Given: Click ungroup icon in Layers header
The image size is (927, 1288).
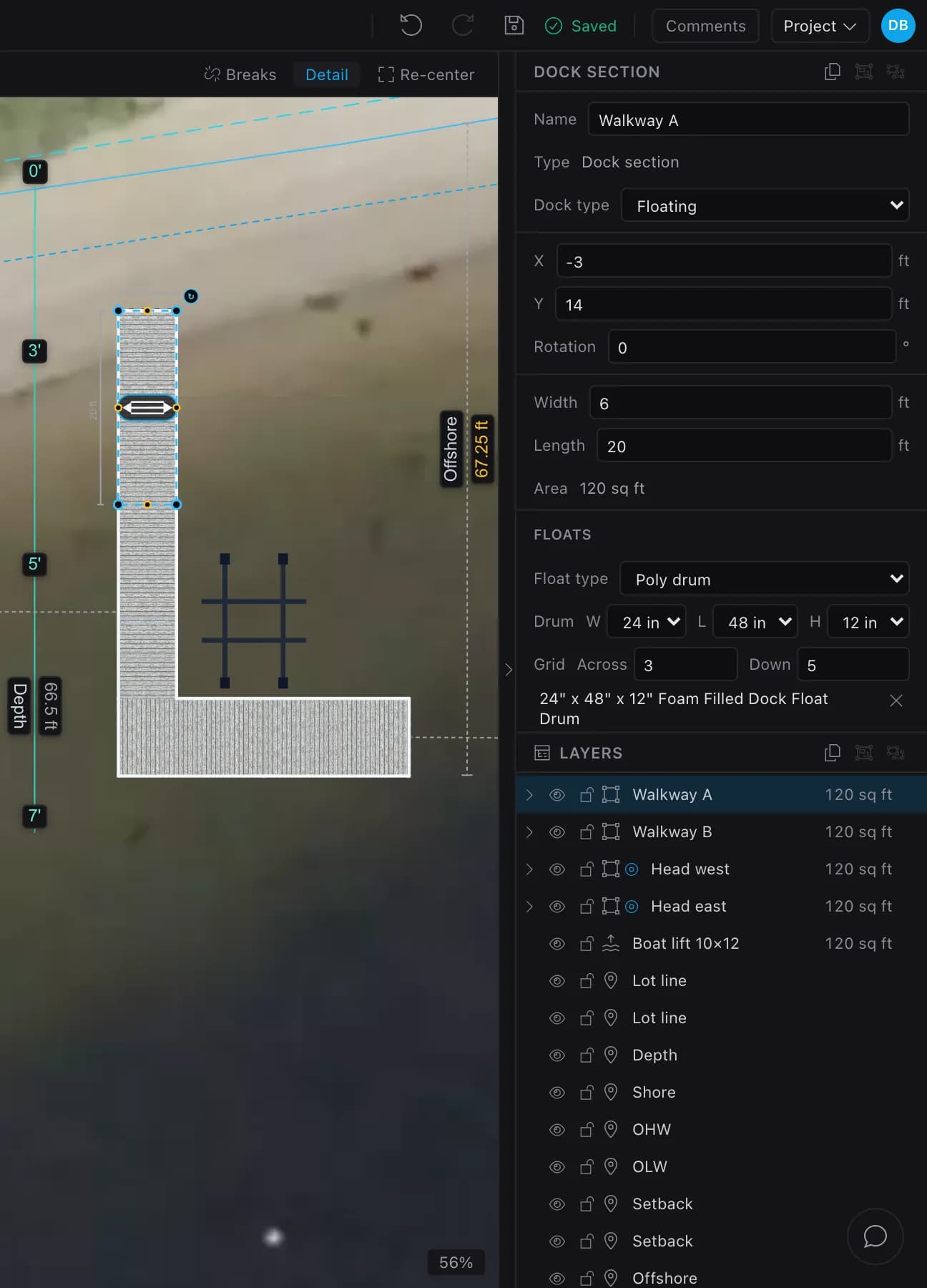Looking at the screenshot, I should point(896,753).
